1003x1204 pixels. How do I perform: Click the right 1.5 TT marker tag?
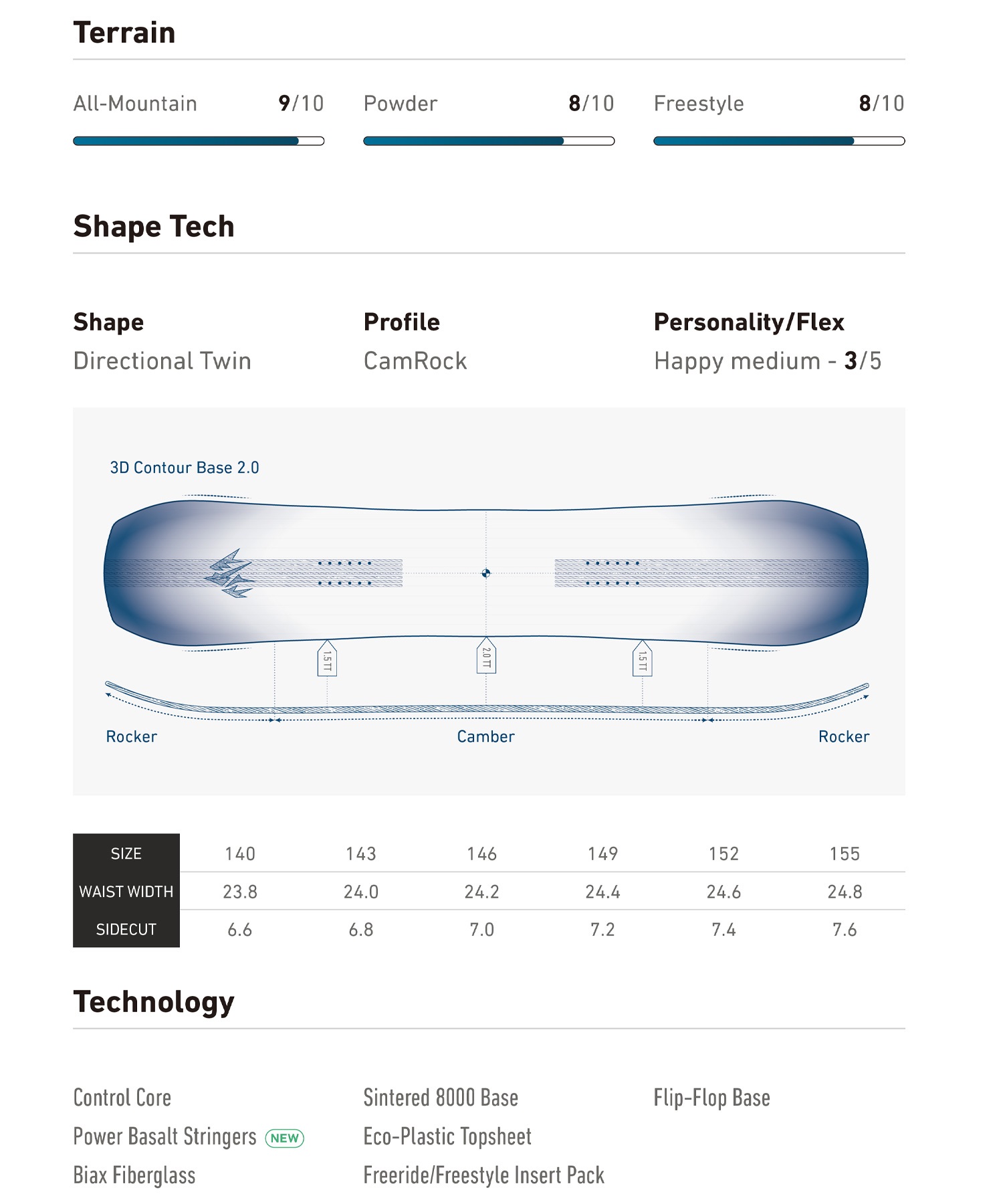(643, 658)
